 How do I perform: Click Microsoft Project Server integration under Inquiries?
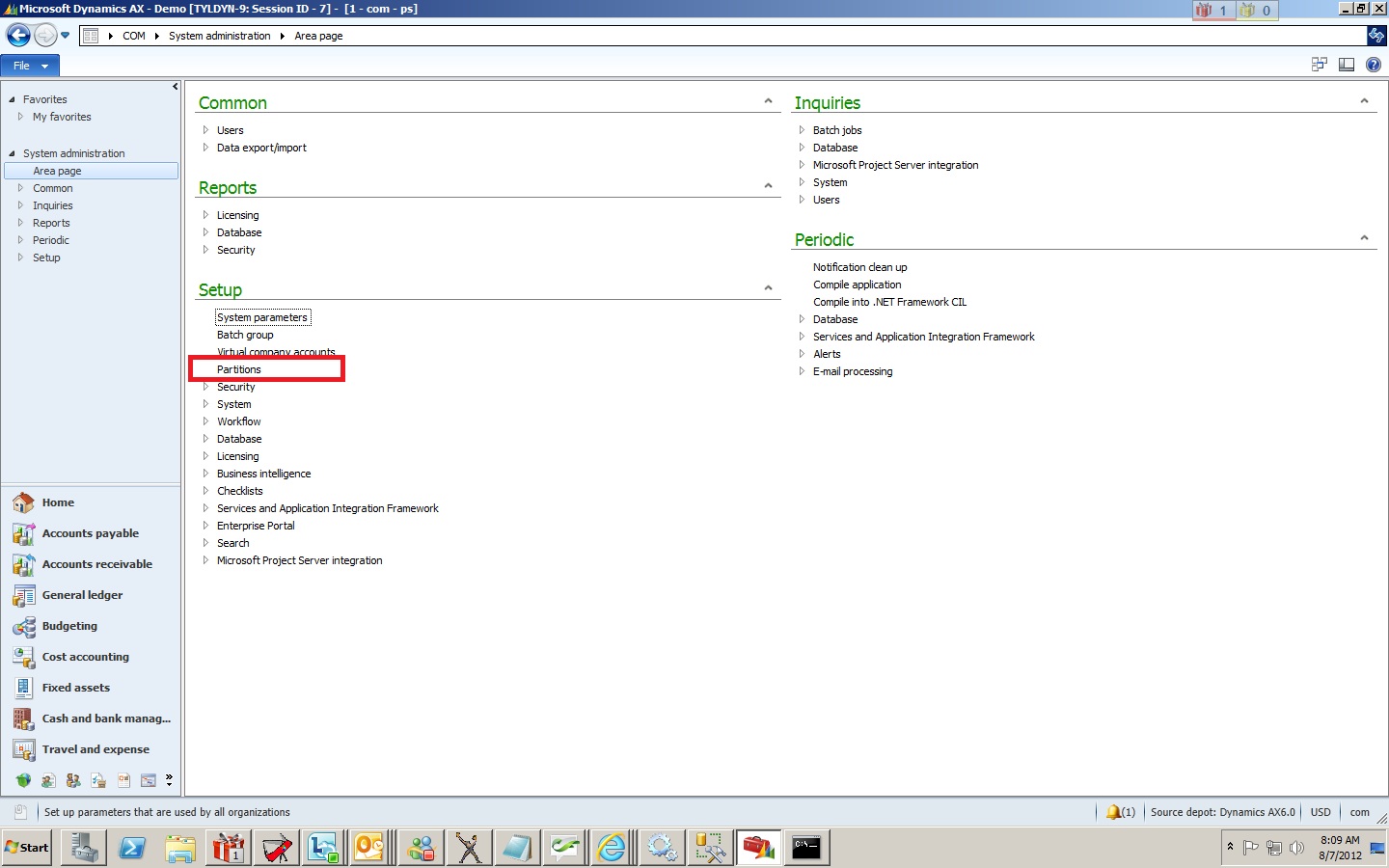click(895, 165)
